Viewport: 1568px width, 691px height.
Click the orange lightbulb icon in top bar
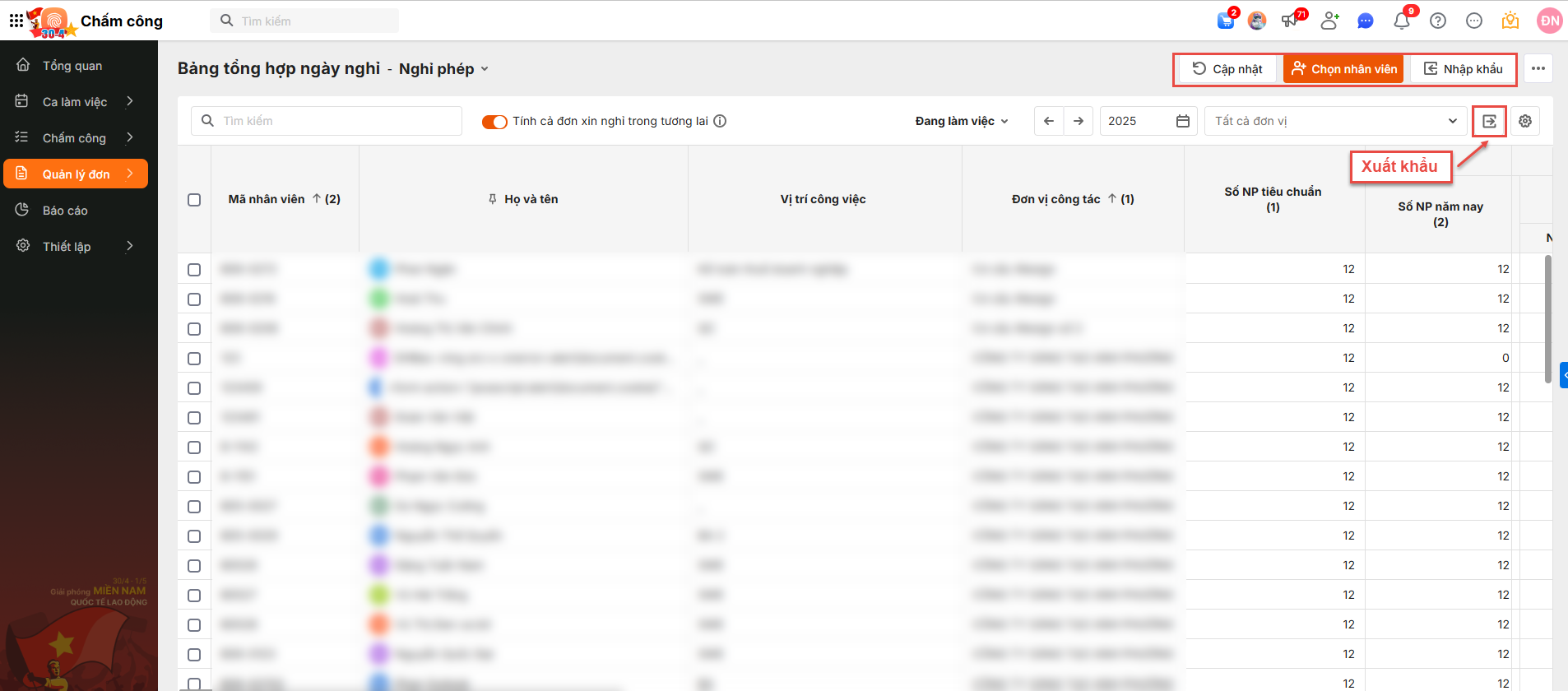coord(1510,21)
